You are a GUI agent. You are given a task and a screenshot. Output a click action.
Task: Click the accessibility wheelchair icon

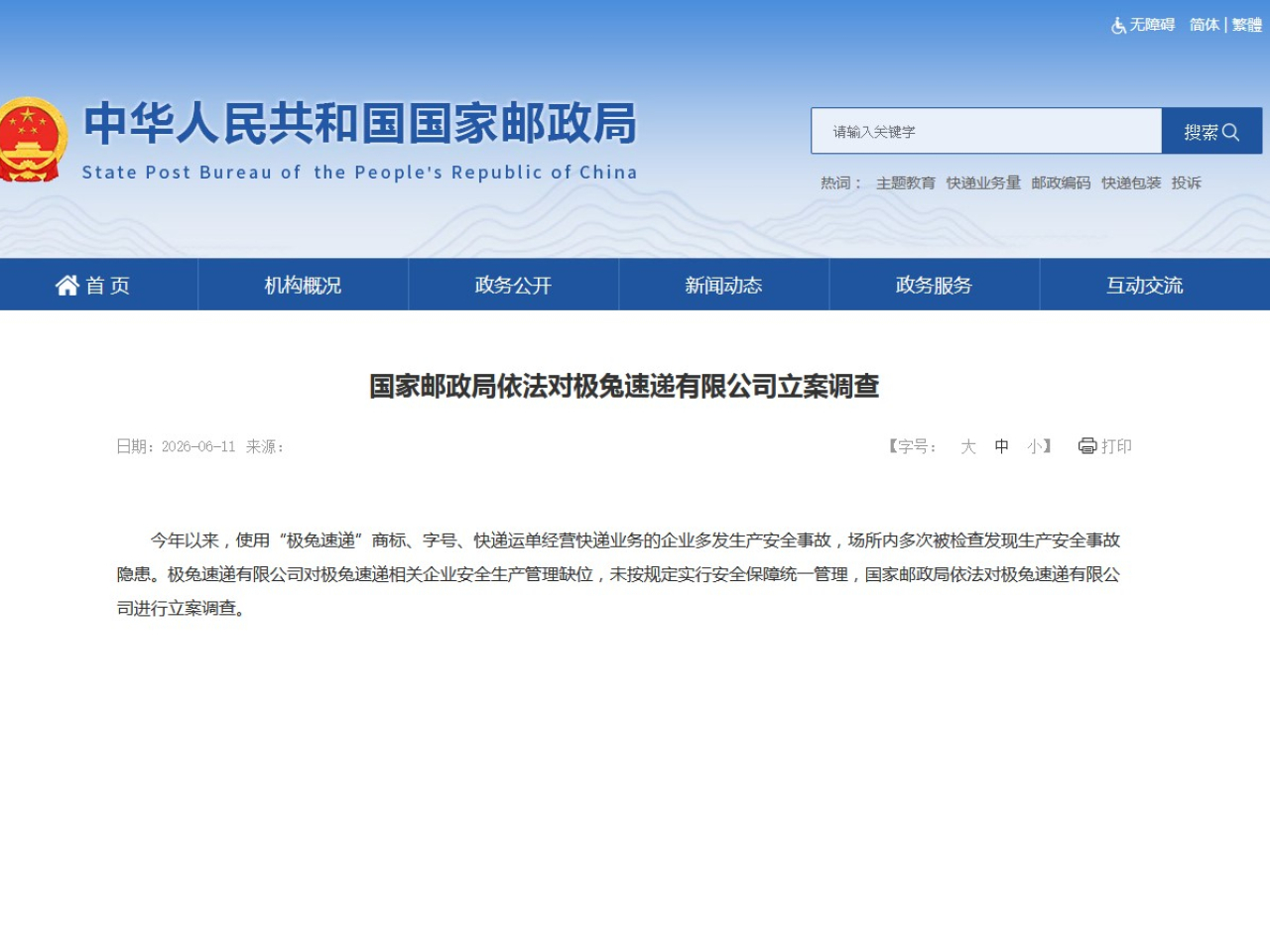click(x=1118, y=25)
